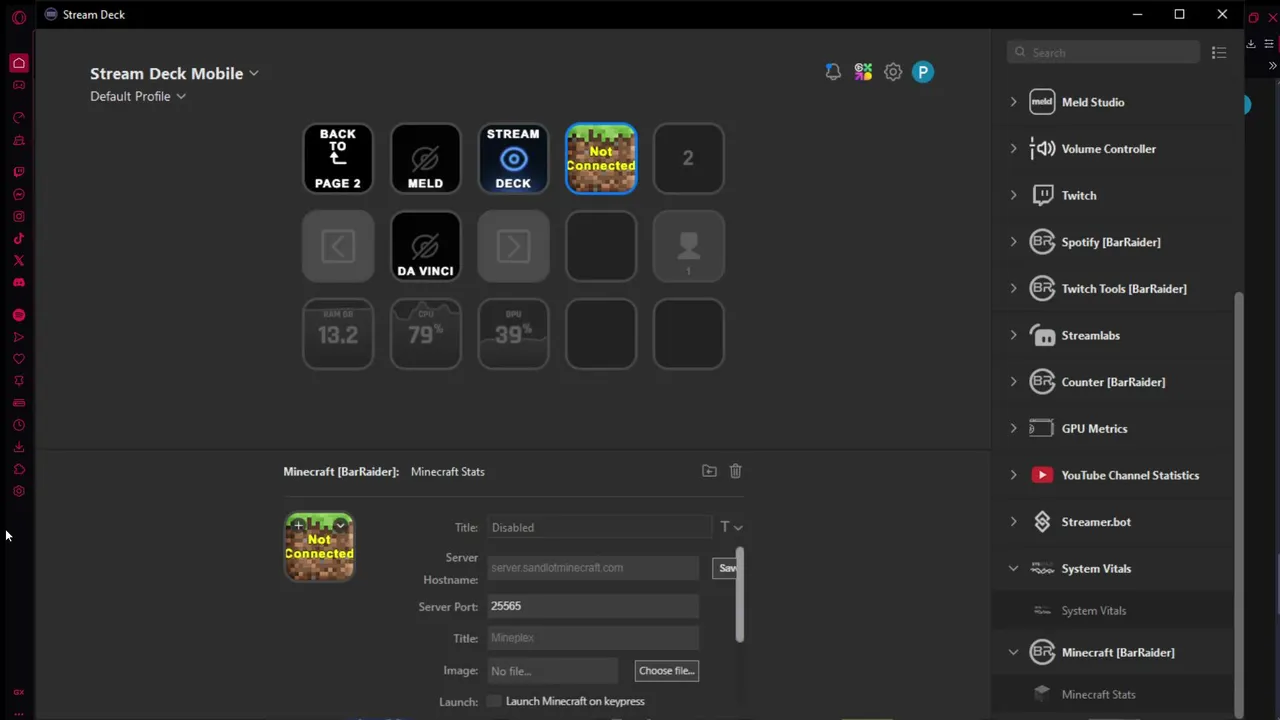Expand Twitch Tools [BarRaider] category
1280x720 pixels.
point(1013,289)
